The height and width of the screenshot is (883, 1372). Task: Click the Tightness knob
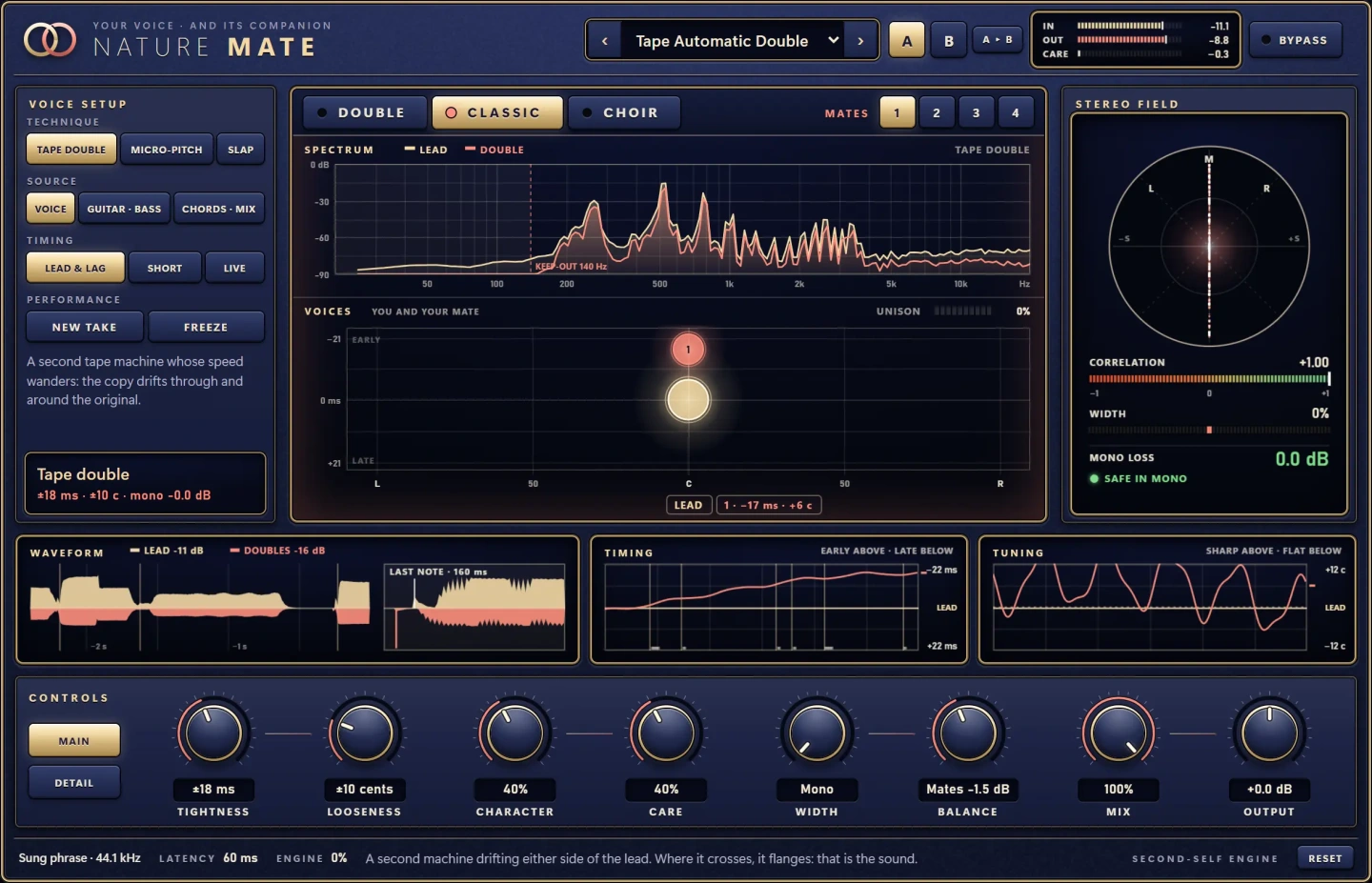pyautogui.click(x=213, y=733)
